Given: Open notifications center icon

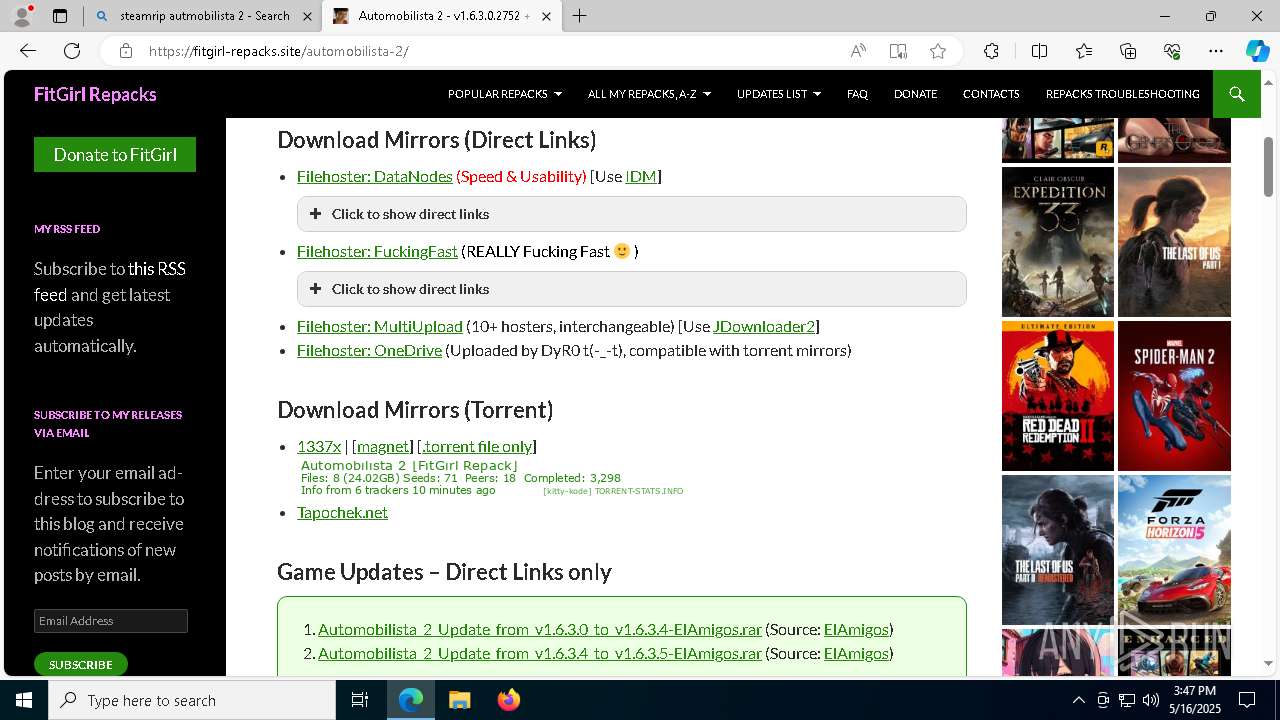Looking at the screenshot, I should (x=1247, y=700).
